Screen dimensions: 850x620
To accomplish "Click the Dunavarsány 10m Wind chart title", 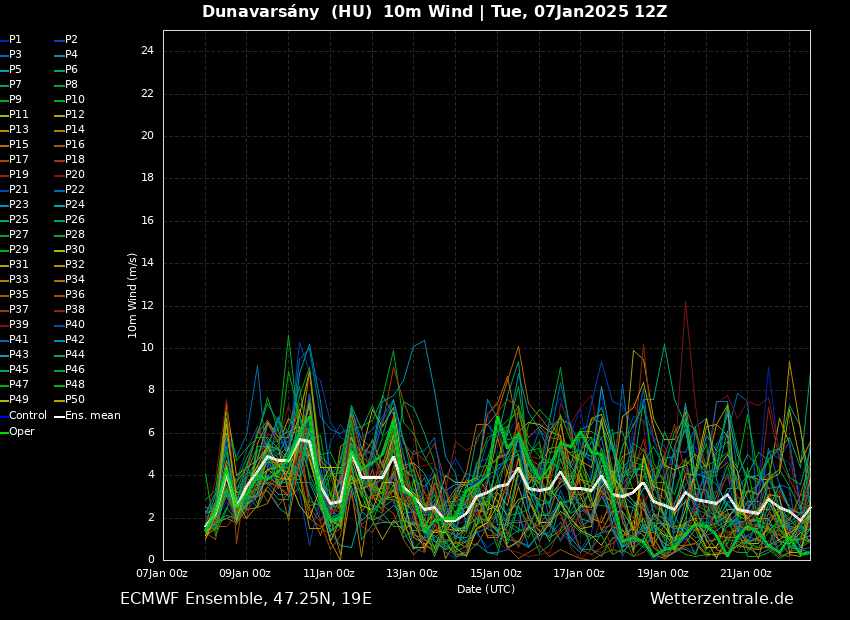I will [x=434, y=12].
